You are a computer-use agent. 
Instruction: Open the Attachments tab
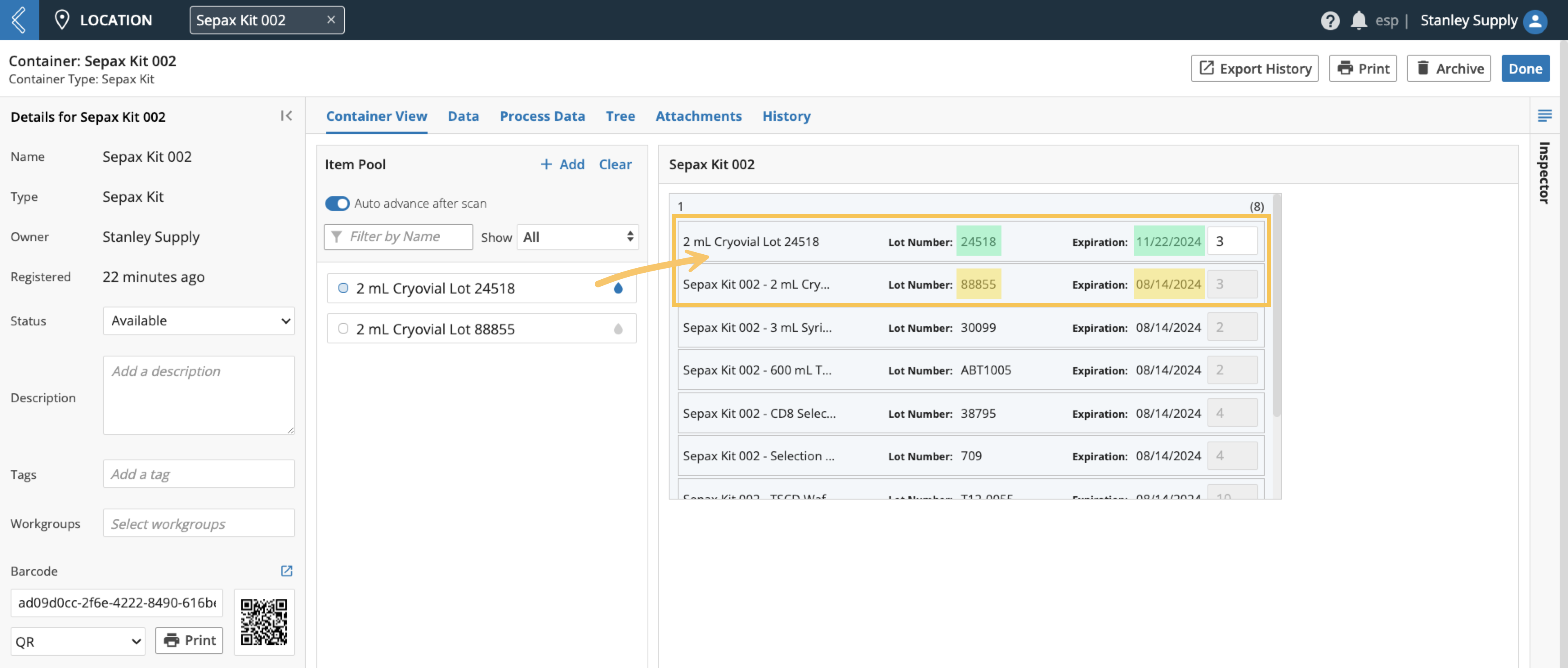(x=698, y=116)
